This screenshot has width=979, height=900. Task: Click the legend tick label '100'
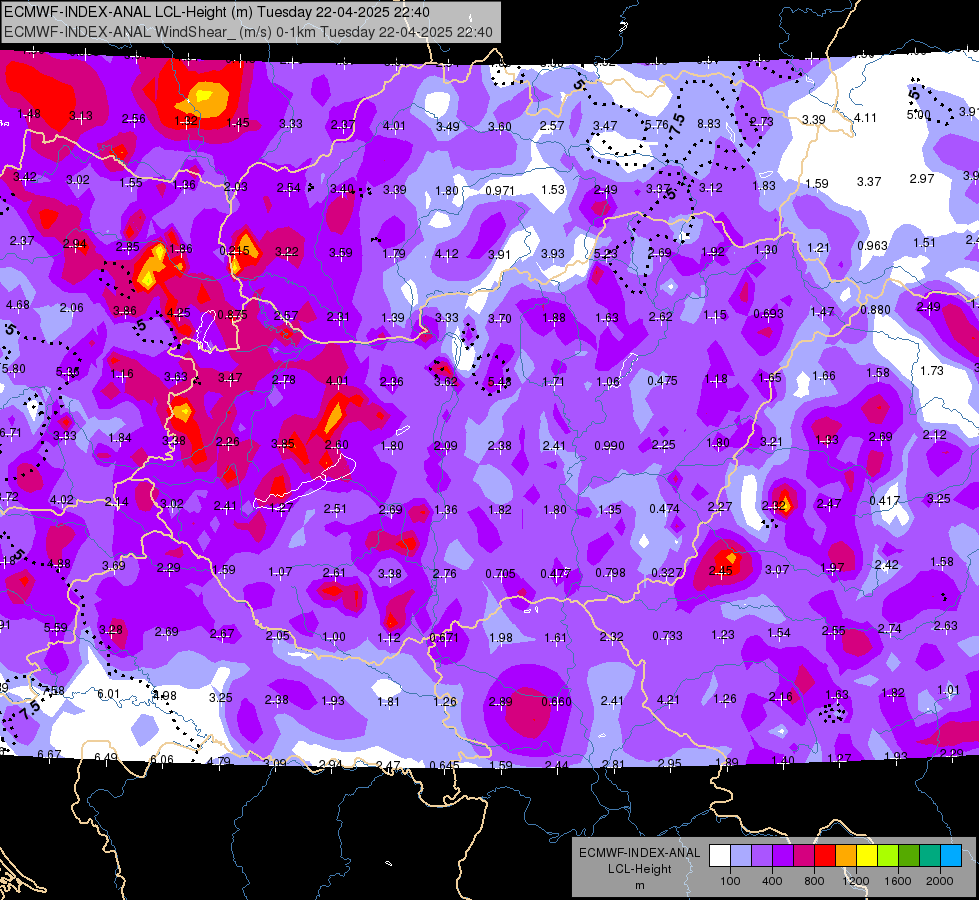tap(730, 881)
